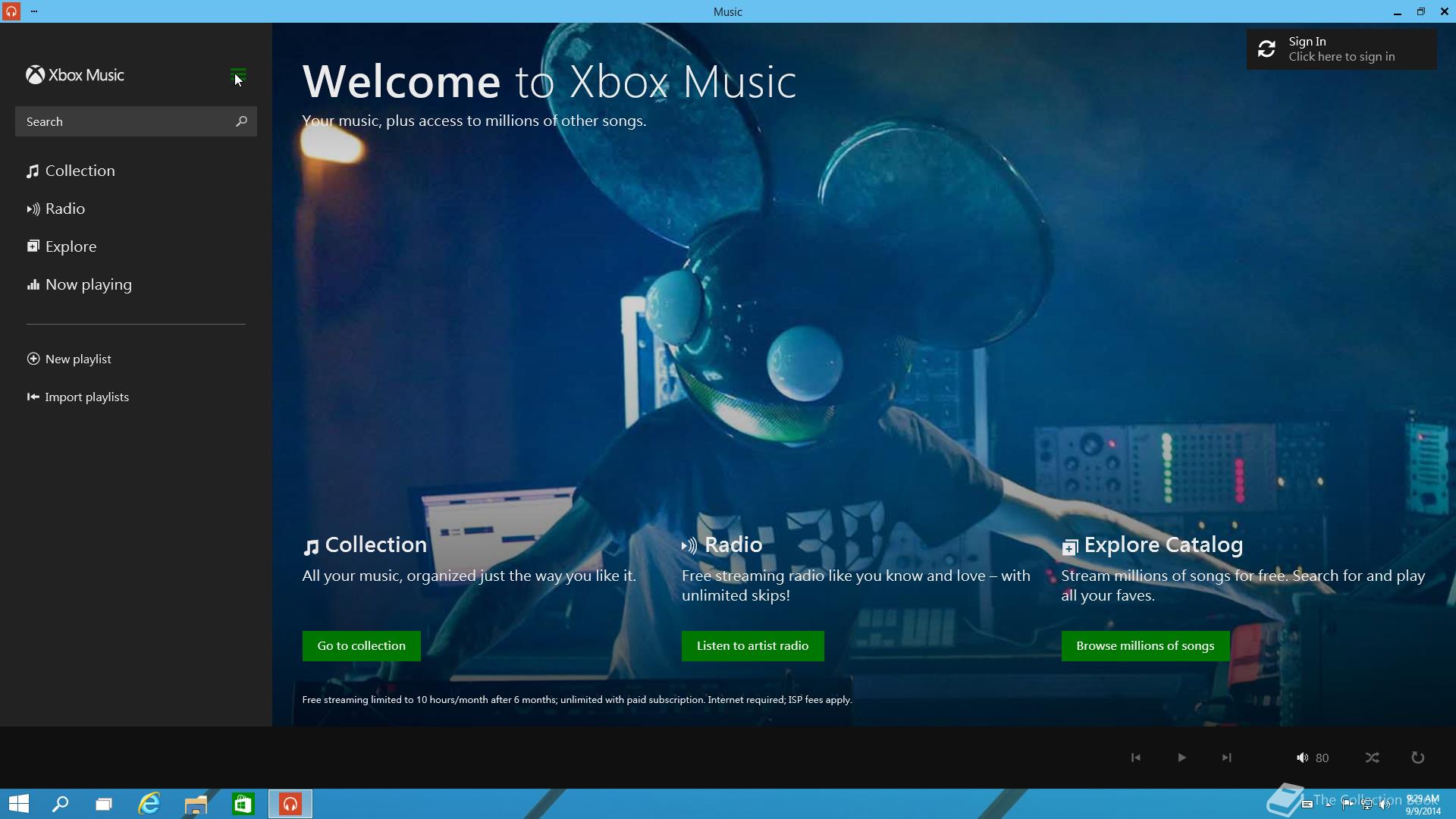
Task: Open the hamburger menu next to Xbox Music
Action: (238, 75)
